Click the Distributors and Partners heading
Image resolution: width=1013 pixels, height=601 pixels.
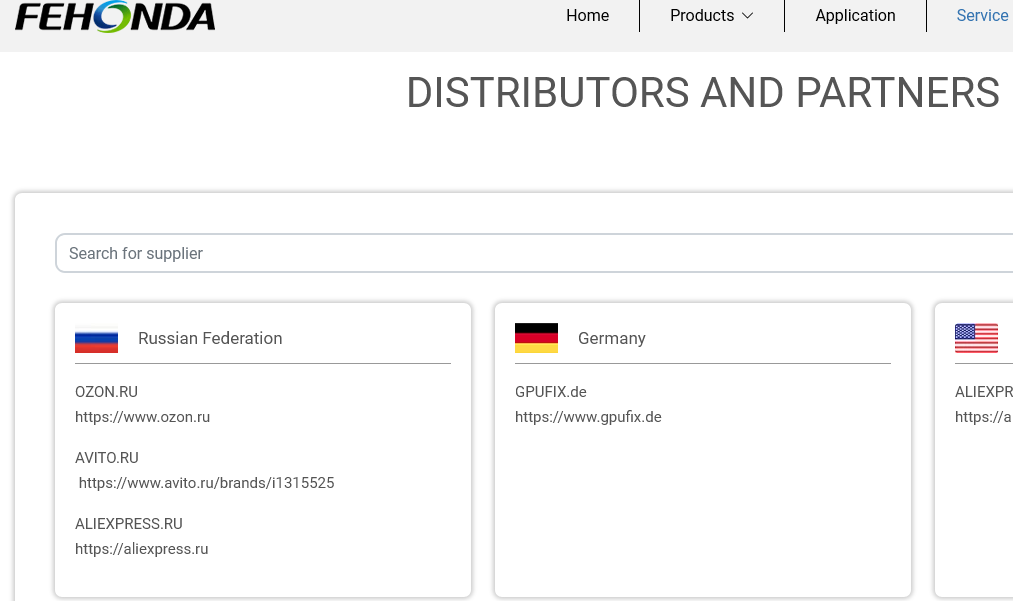click(703, 92)
